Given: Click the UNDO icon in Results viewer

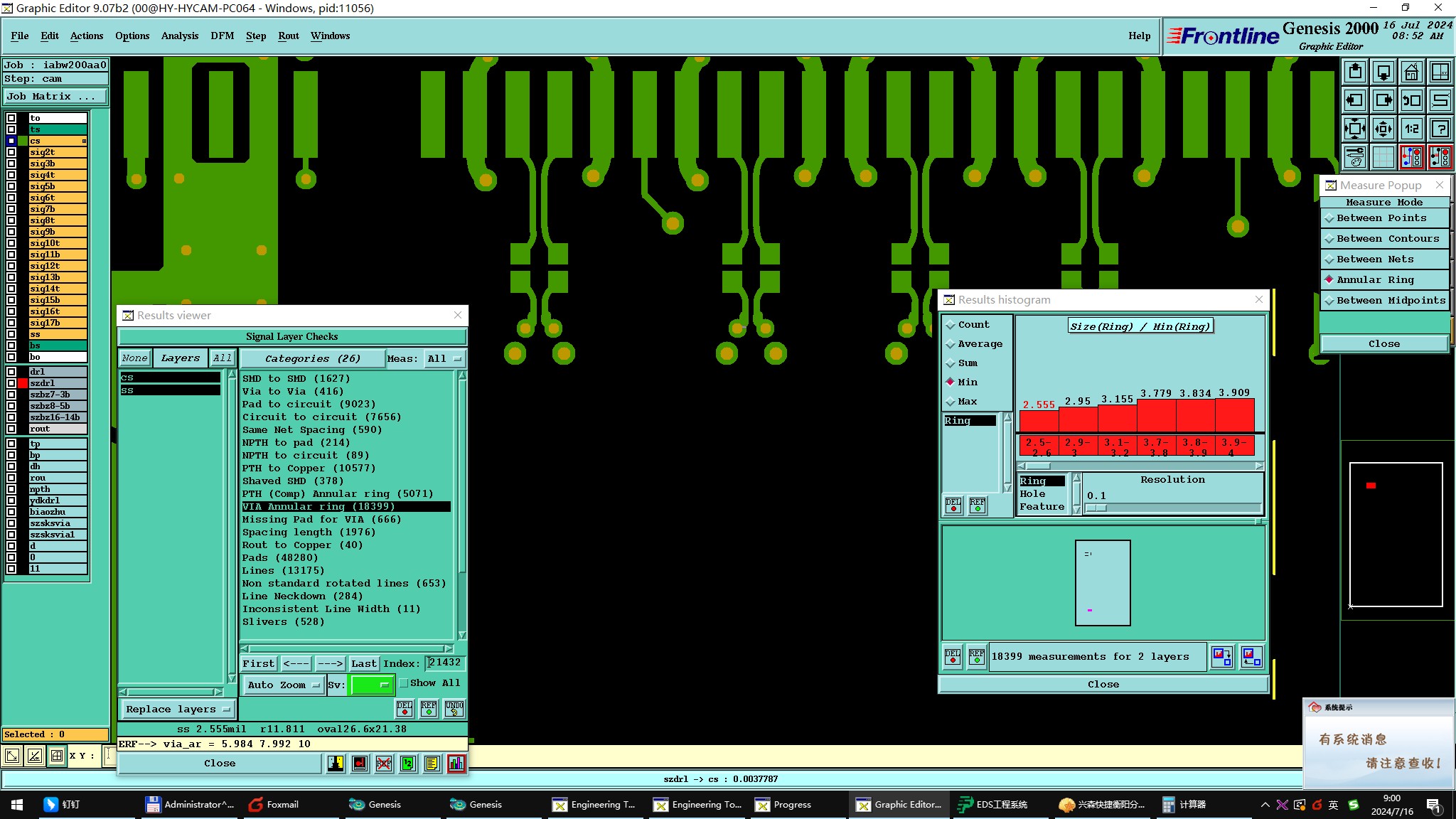Looking at the screenshot, I should (454, 708).
